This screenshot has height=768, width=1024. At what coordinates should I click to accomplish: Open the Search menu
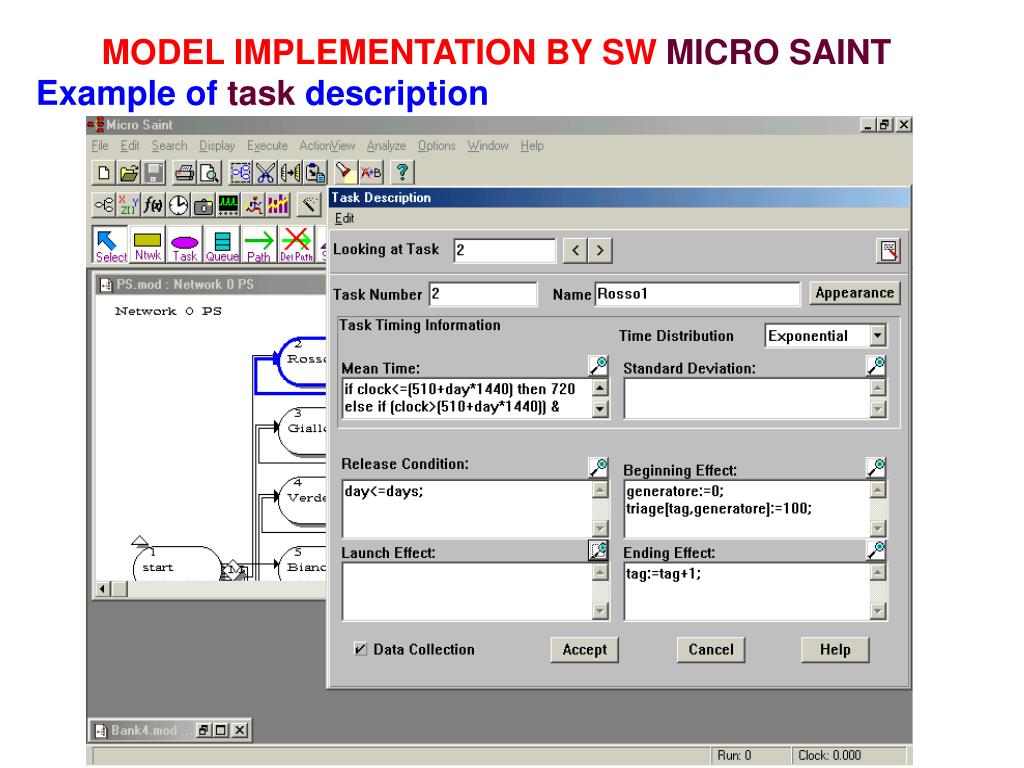click(x=169, y=146)
